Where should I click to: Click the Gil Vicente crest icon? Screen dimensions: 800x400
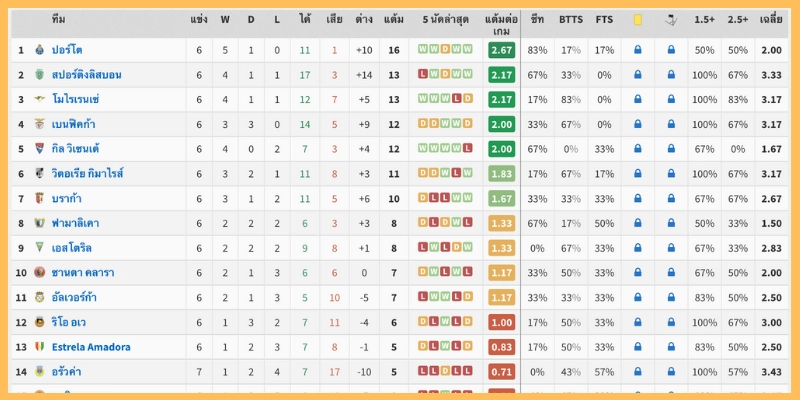click(x=39, y=149)
